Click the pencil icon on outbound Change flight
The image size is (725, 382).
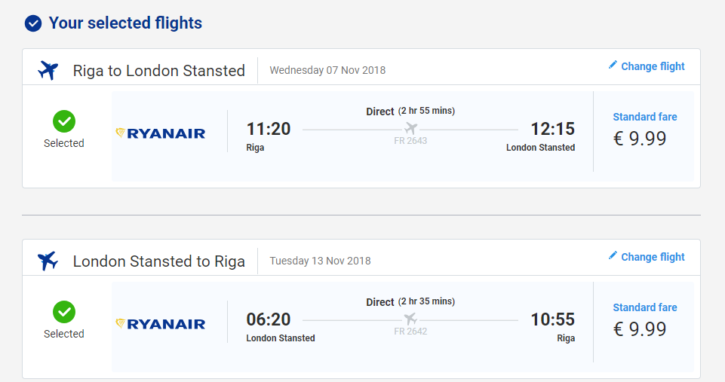click(613, 65)
